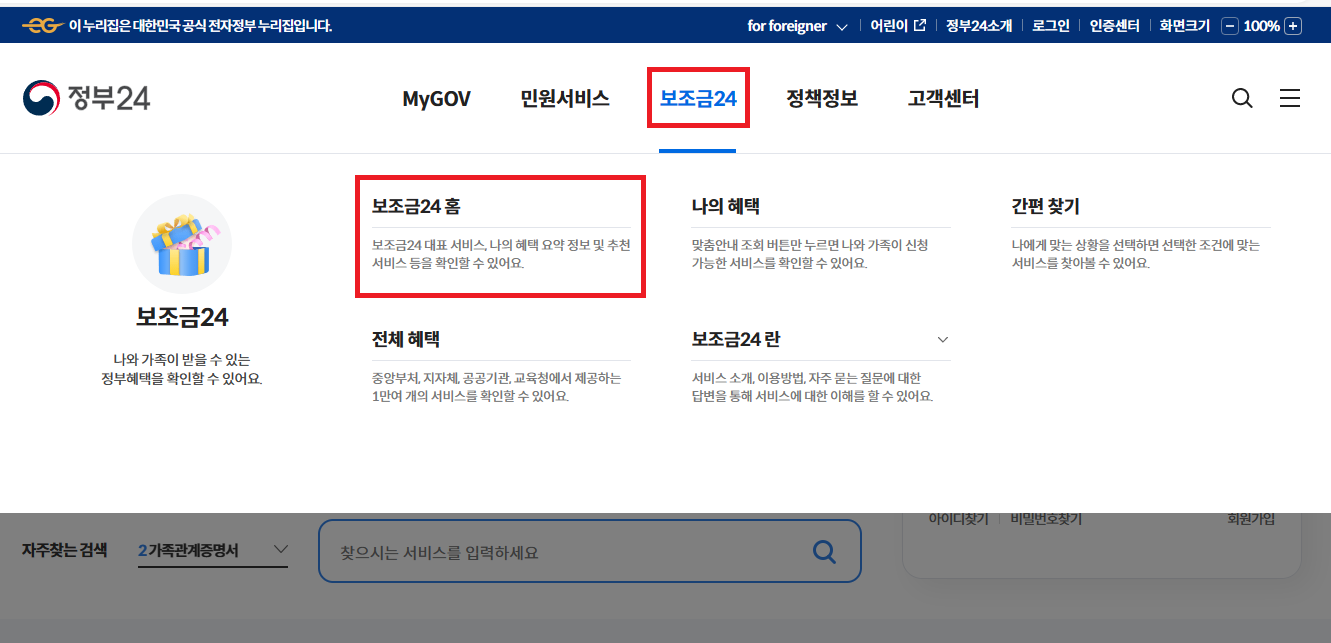1331x643 pixels.
Task: Click the 보조금24 heading under gift icon
Action: (182, 317)
